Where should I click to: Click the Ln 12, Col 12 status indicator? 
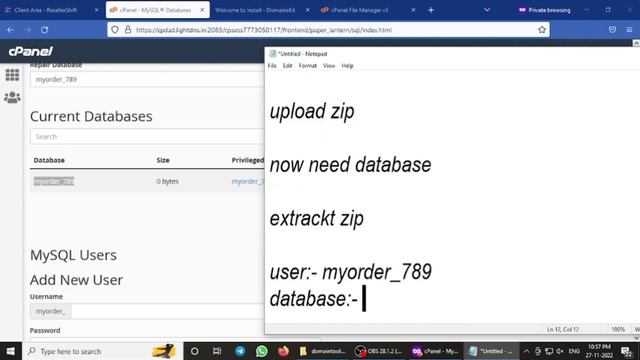coord(563,329)
